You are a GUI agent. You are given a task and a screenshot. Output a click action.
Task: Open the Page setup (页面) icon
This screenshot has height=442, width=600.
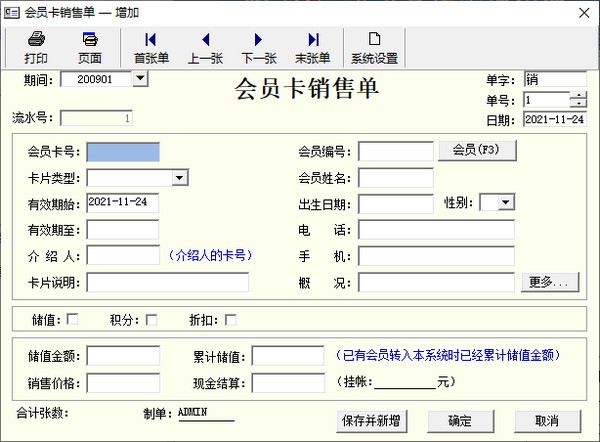(90, 46)
